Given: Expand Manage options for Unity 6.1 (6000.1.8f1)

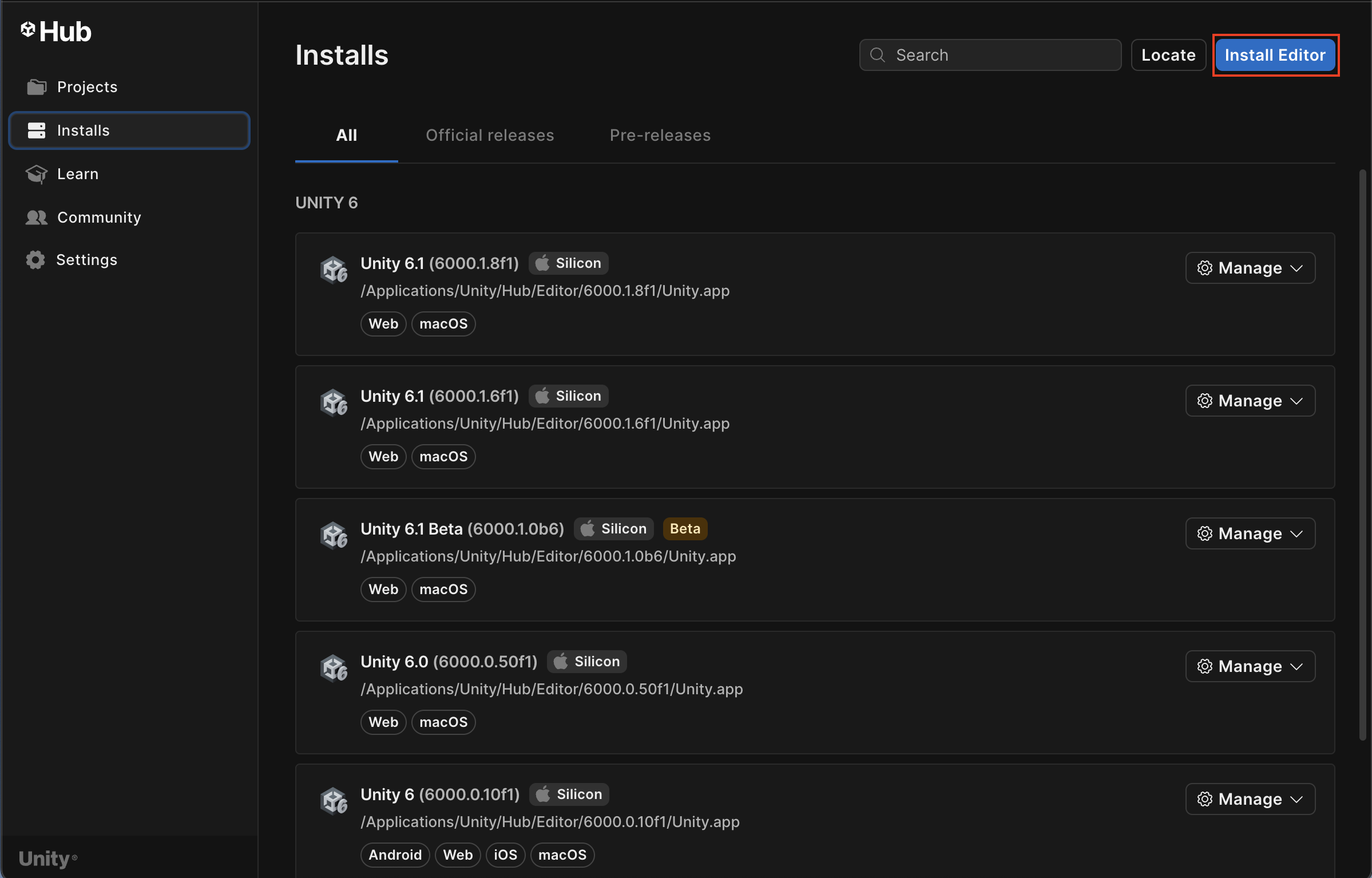Looking at the screenshot, I should pos(1250,267).
